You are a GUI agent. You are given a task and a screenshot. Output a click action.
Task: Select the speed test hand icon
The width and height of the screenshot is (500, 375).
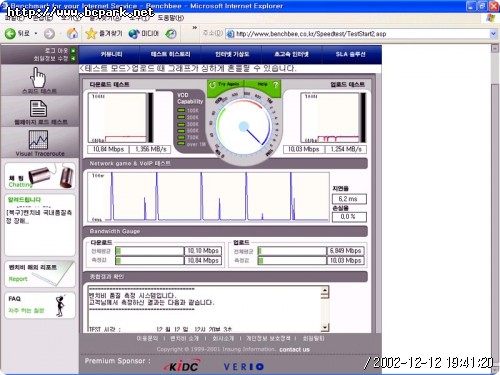click(38, 77)
